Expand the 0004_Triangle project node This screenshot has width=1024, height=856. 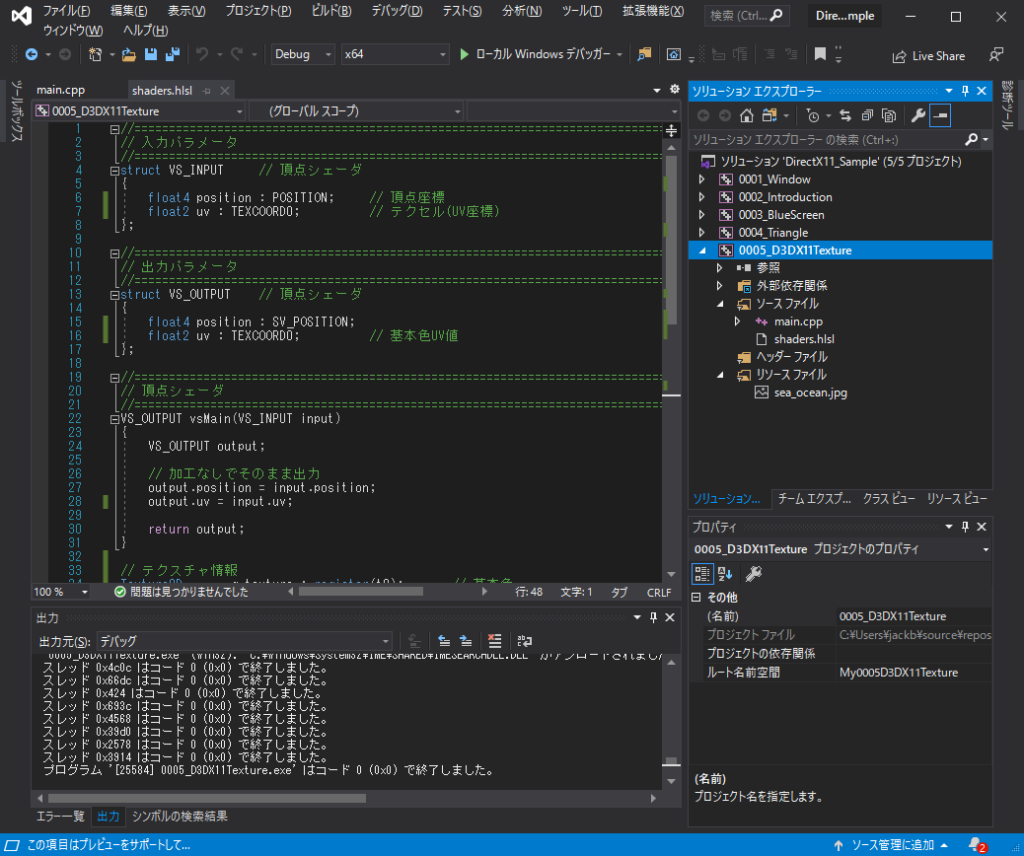tap(703, 232)
